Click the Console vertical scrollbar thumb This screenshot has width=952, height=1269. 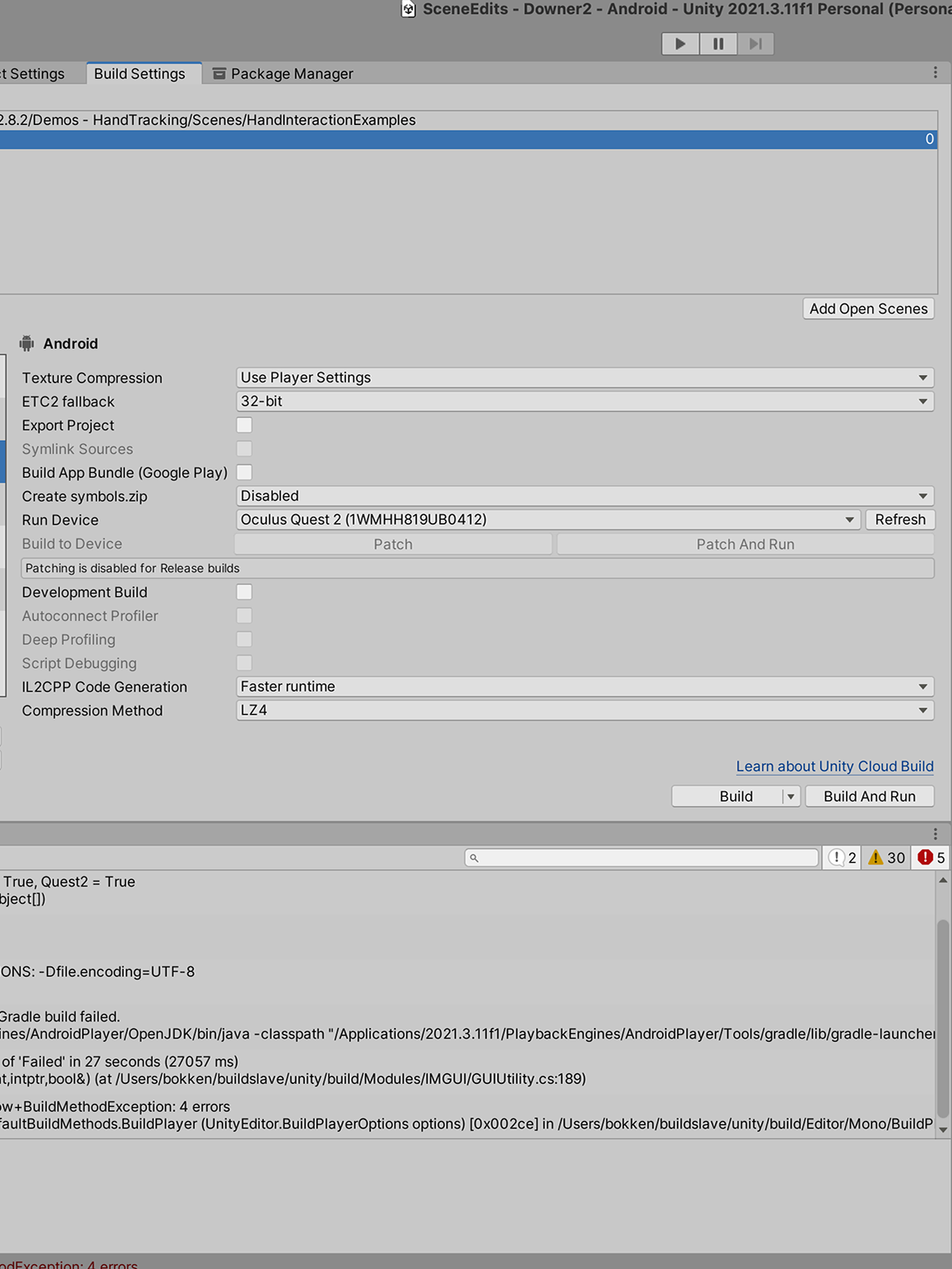point(943,1018)
